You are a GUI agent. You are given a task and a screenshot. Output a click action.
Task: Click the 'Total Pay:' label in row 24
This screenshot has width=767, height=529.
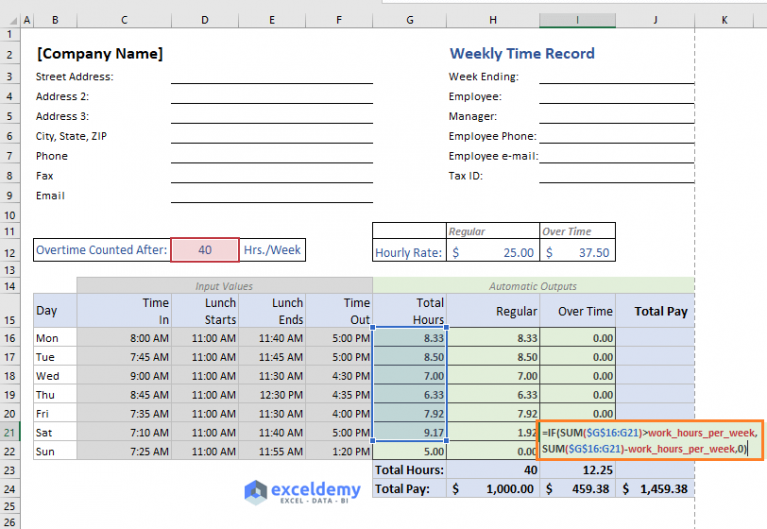(x=409, y=489)
